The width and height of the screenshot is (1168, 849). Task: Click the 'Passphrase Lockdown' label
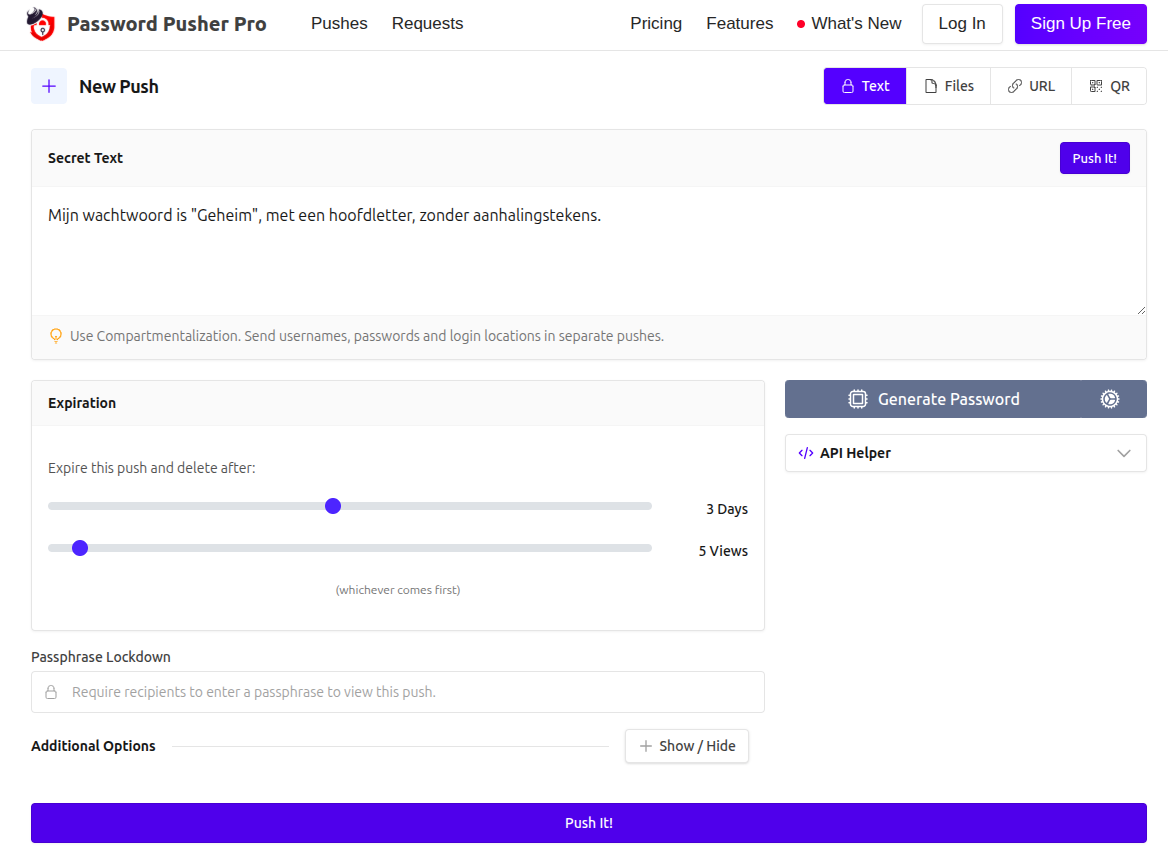click(101, 657)
